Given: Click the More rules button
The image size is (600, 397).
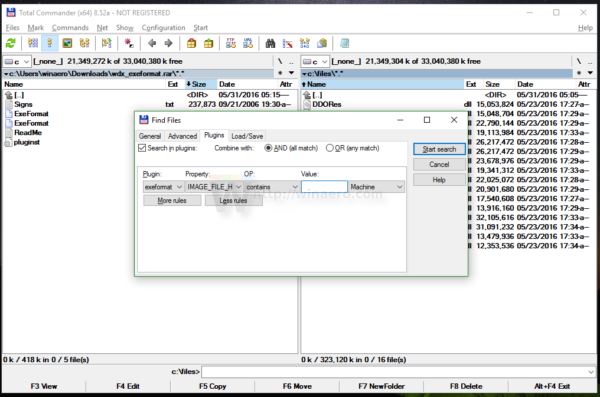Looking at the screenshot, I should click(172, 201).
